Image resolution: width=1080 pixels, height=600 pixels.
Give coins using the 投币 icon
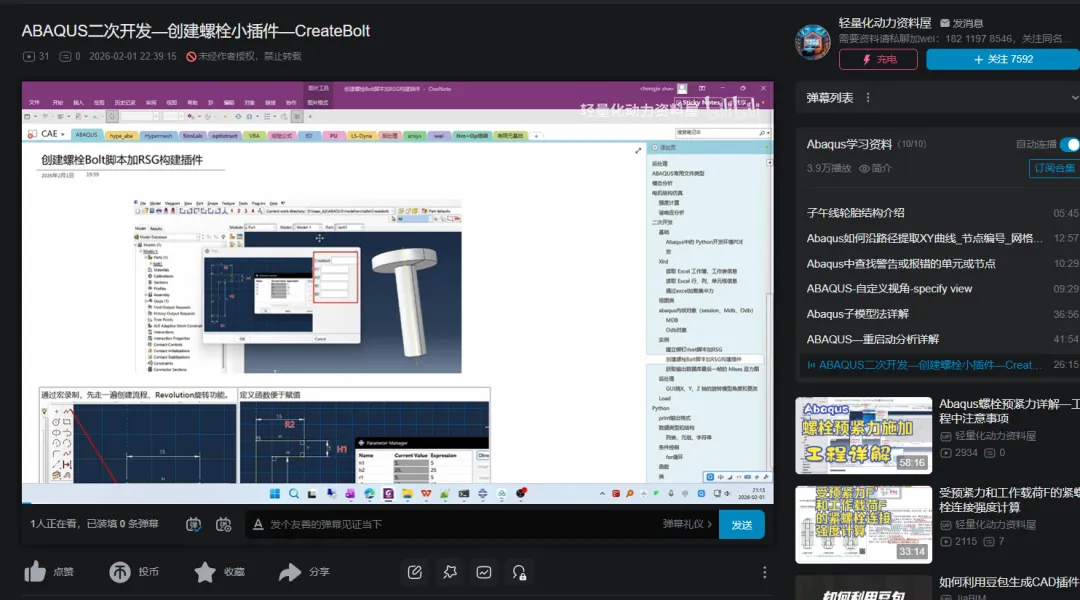(x=120, y=572)
